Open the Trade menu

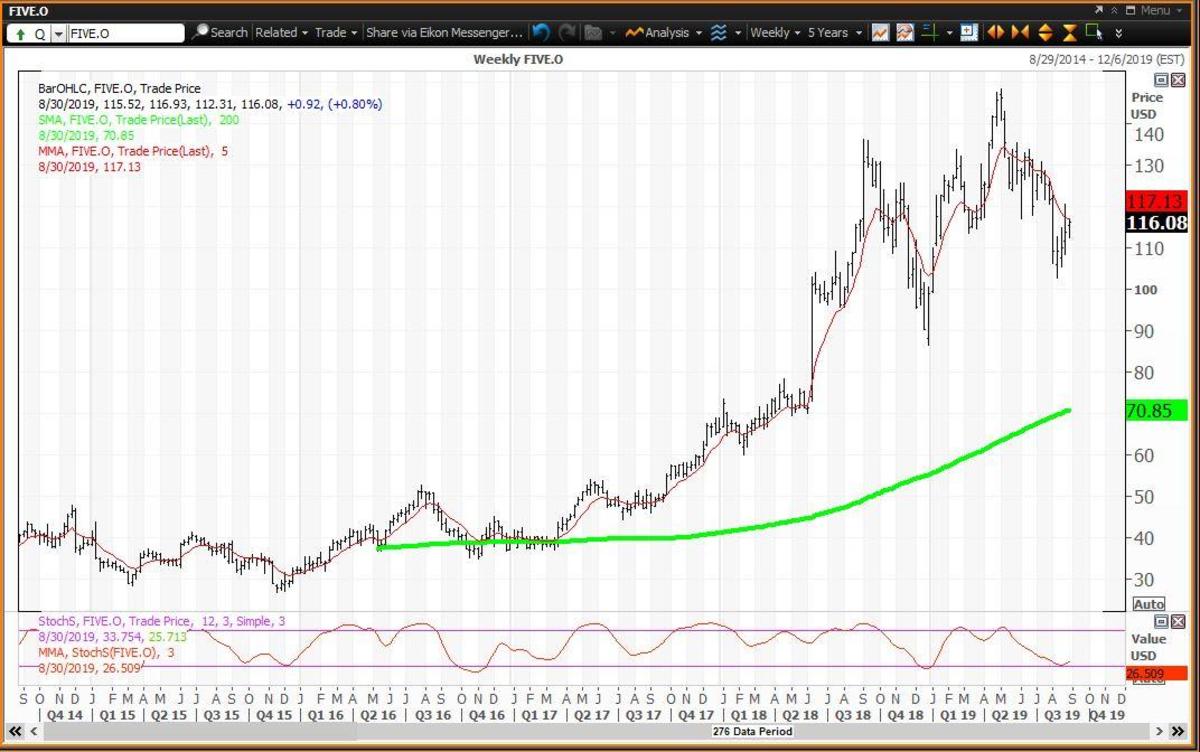coord(335,32)
